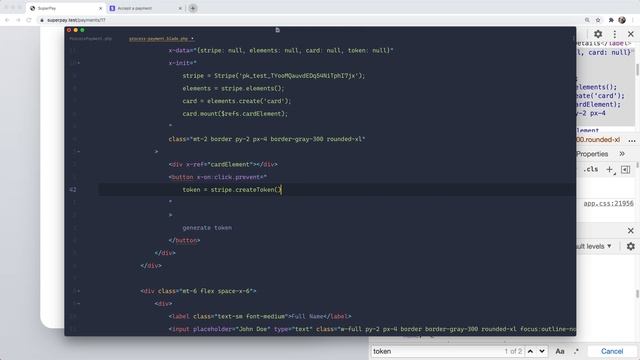Image resolution: width=640 pixels, height=360 pixels.
Task: Toggle regex option in DevTools search
Action: pos(576,351)
